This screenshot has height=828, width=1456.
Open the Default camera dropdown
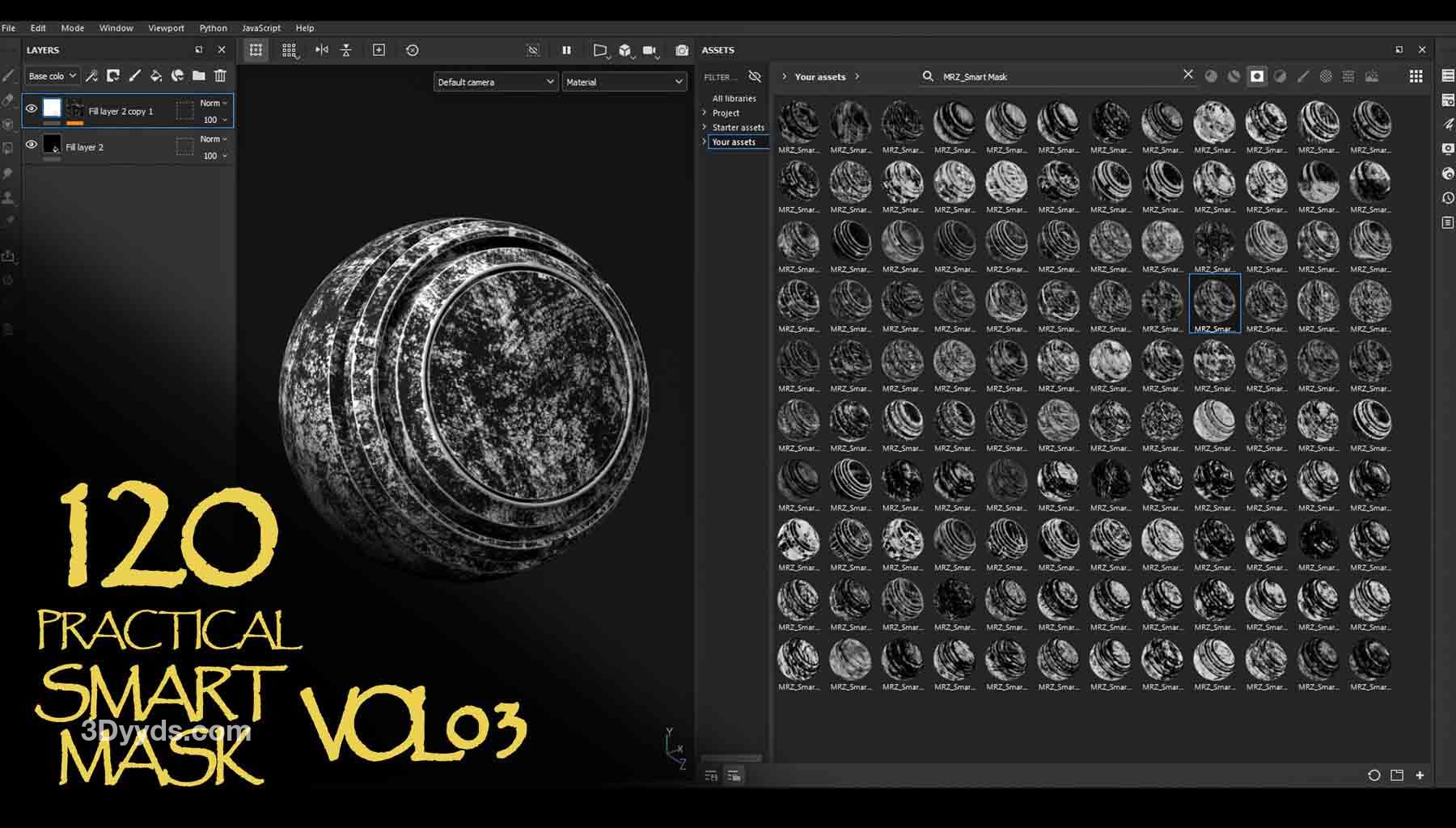[495, 82]
